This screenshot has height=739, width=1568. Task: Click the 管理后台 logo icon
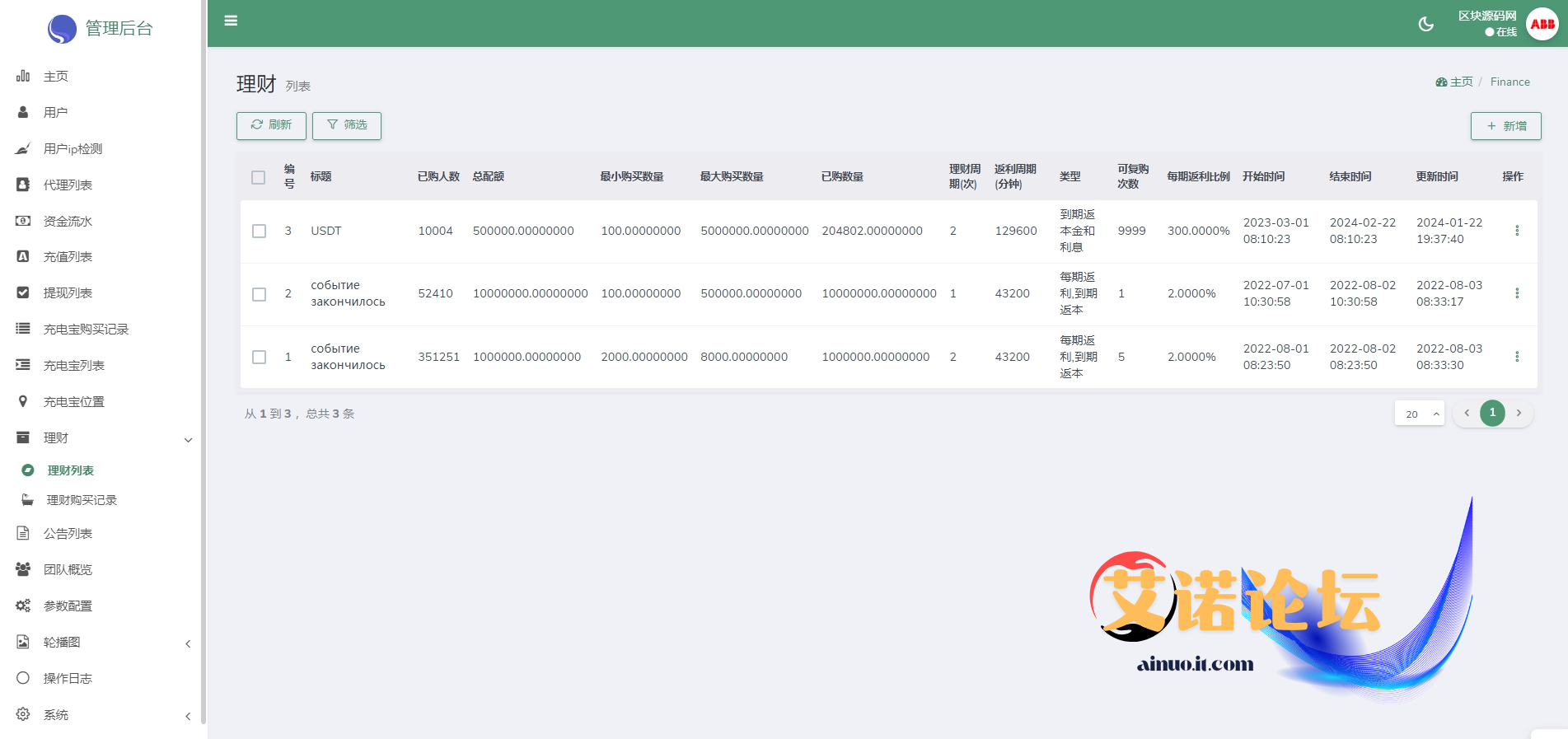point(62,29)
